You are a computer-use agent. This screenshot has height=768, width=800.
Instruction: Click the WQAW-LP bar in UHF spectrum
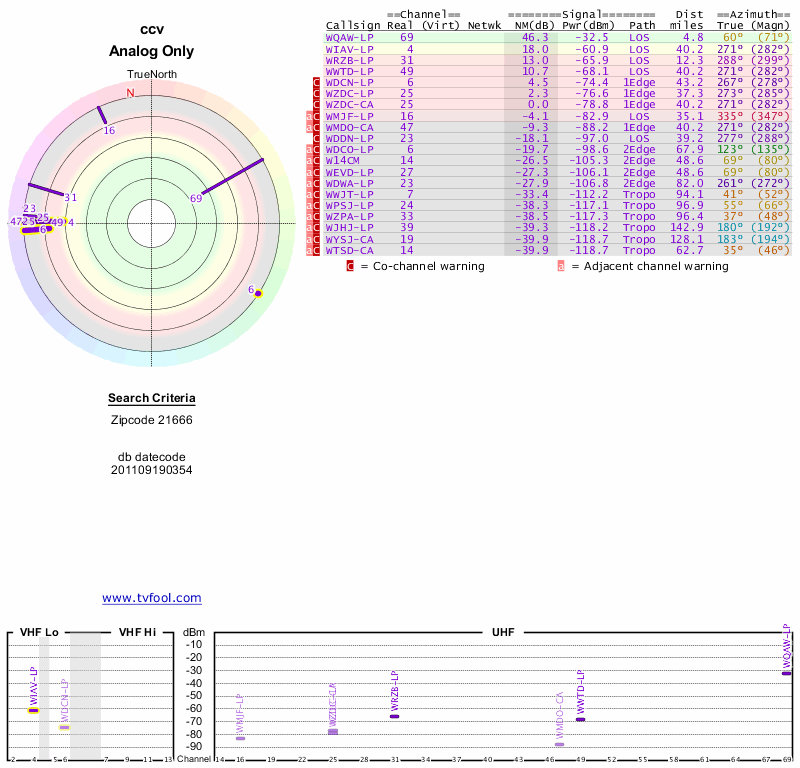786,673
